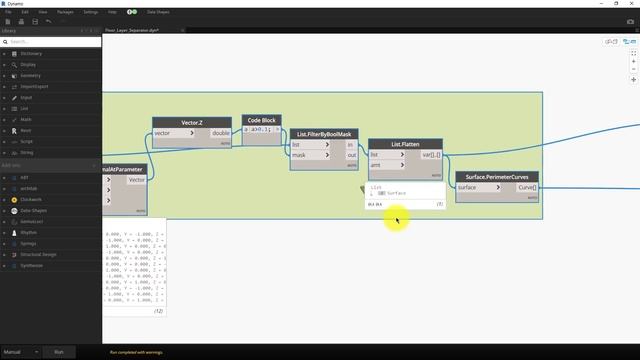
Task: Click the Input pencil category icon
Action: 14,98
